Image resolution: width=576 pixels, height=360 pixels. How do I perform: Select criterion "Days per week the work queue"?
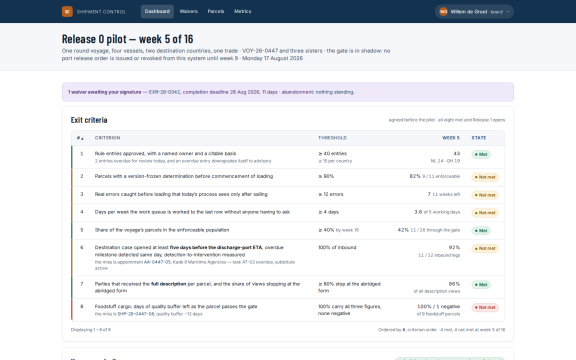pos(192,212)
